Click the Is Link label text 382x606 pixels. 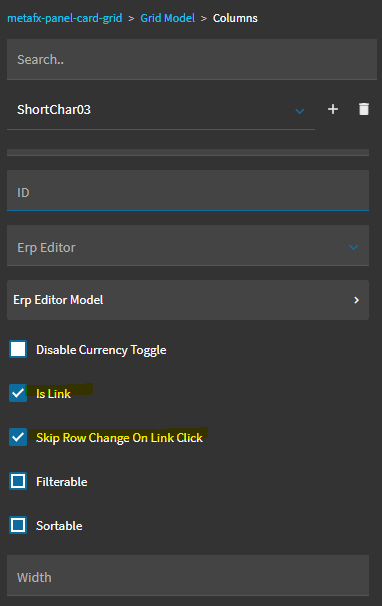click(53, 393)
